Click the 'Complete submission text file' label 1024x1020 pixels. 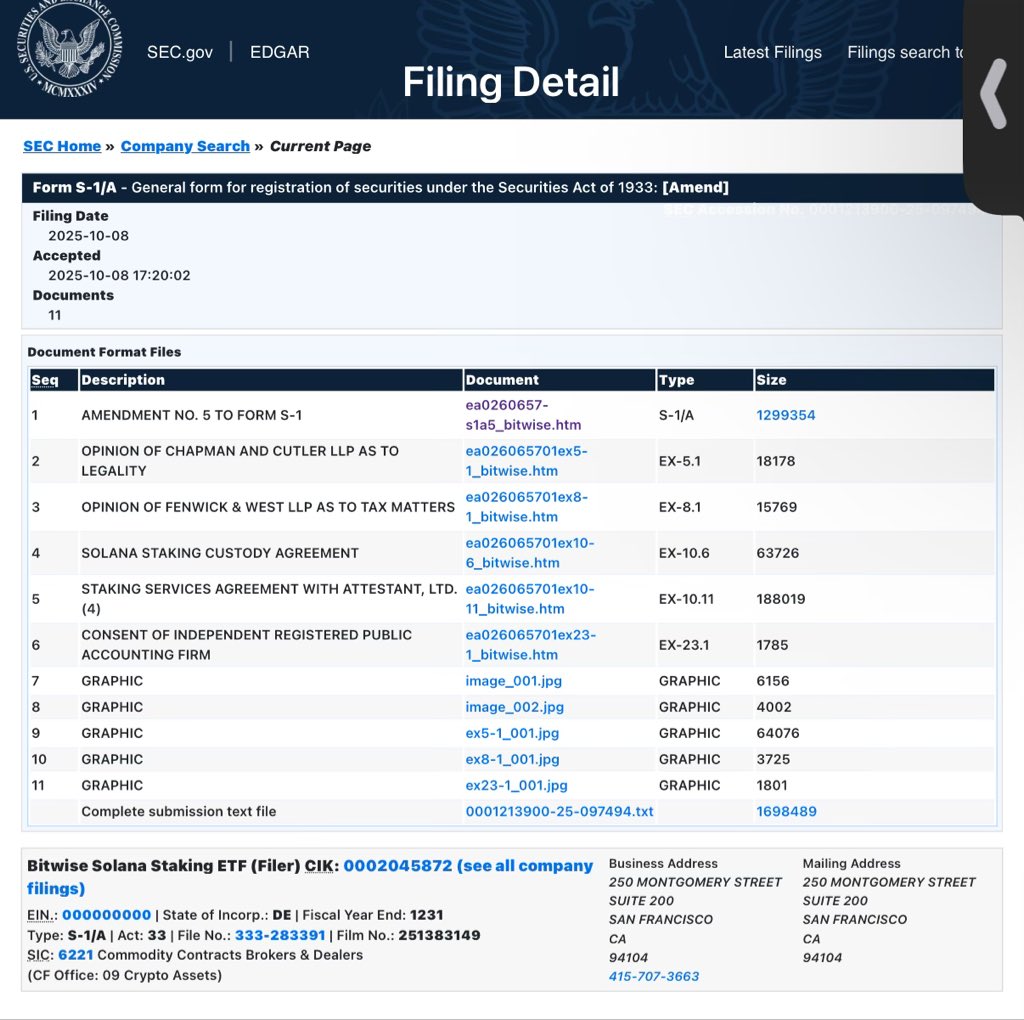(x=178, y=812)
